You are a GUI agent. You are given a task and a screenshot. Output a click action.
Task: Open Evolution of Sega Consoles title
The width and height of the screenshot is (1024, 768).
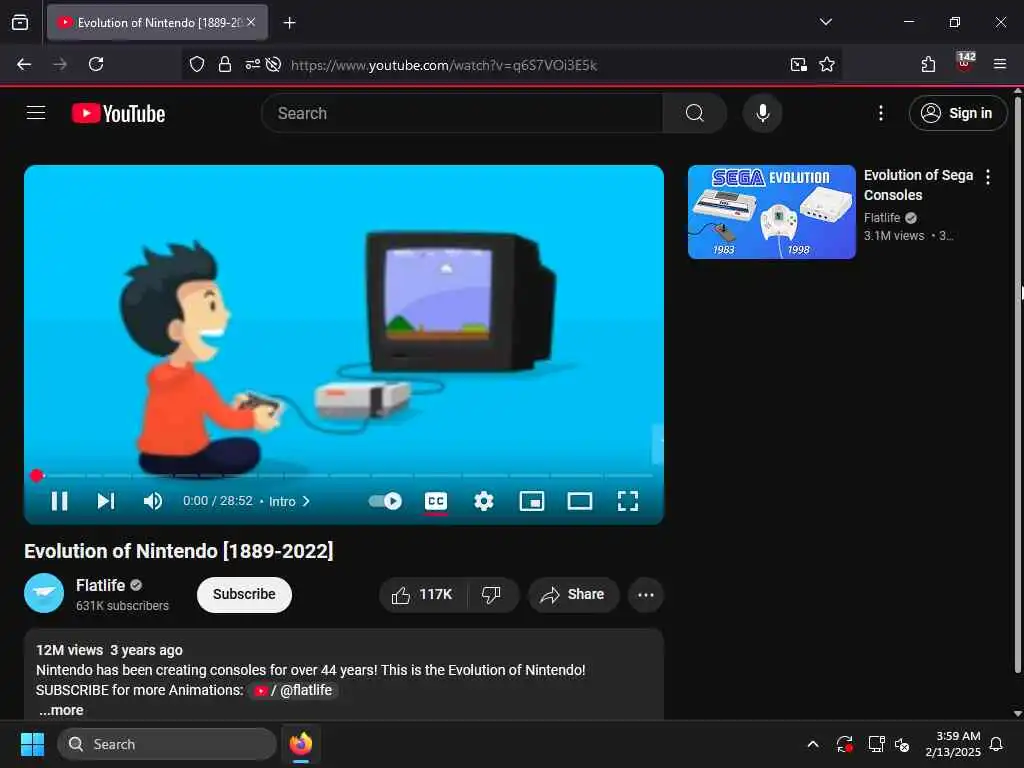[x=918, y=185]
